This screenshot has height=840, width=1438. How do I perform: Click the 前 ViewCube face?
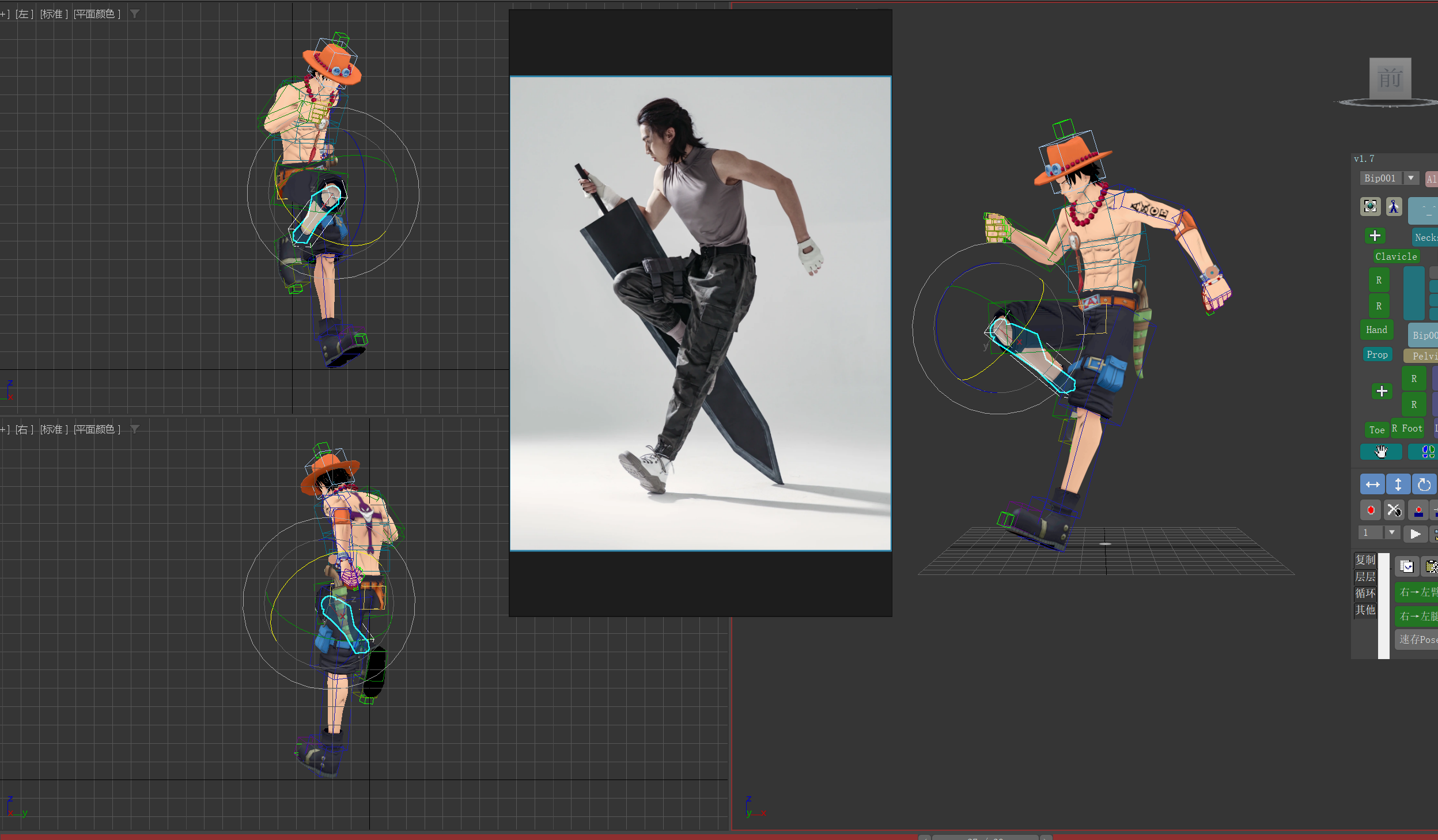click(x=1390, y=78)
